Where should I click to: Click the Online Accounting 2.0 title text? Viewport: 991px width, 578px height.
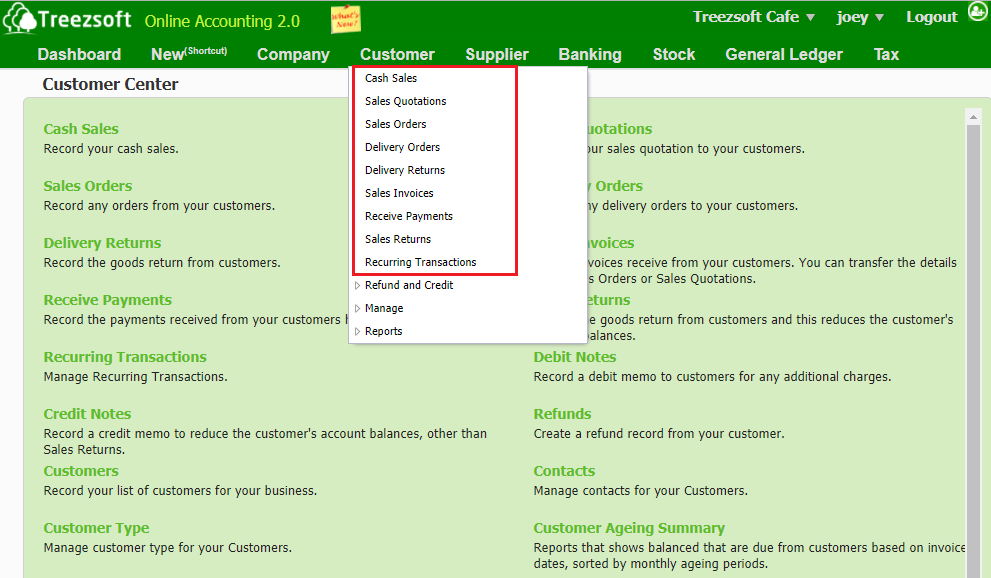[222, 21]
